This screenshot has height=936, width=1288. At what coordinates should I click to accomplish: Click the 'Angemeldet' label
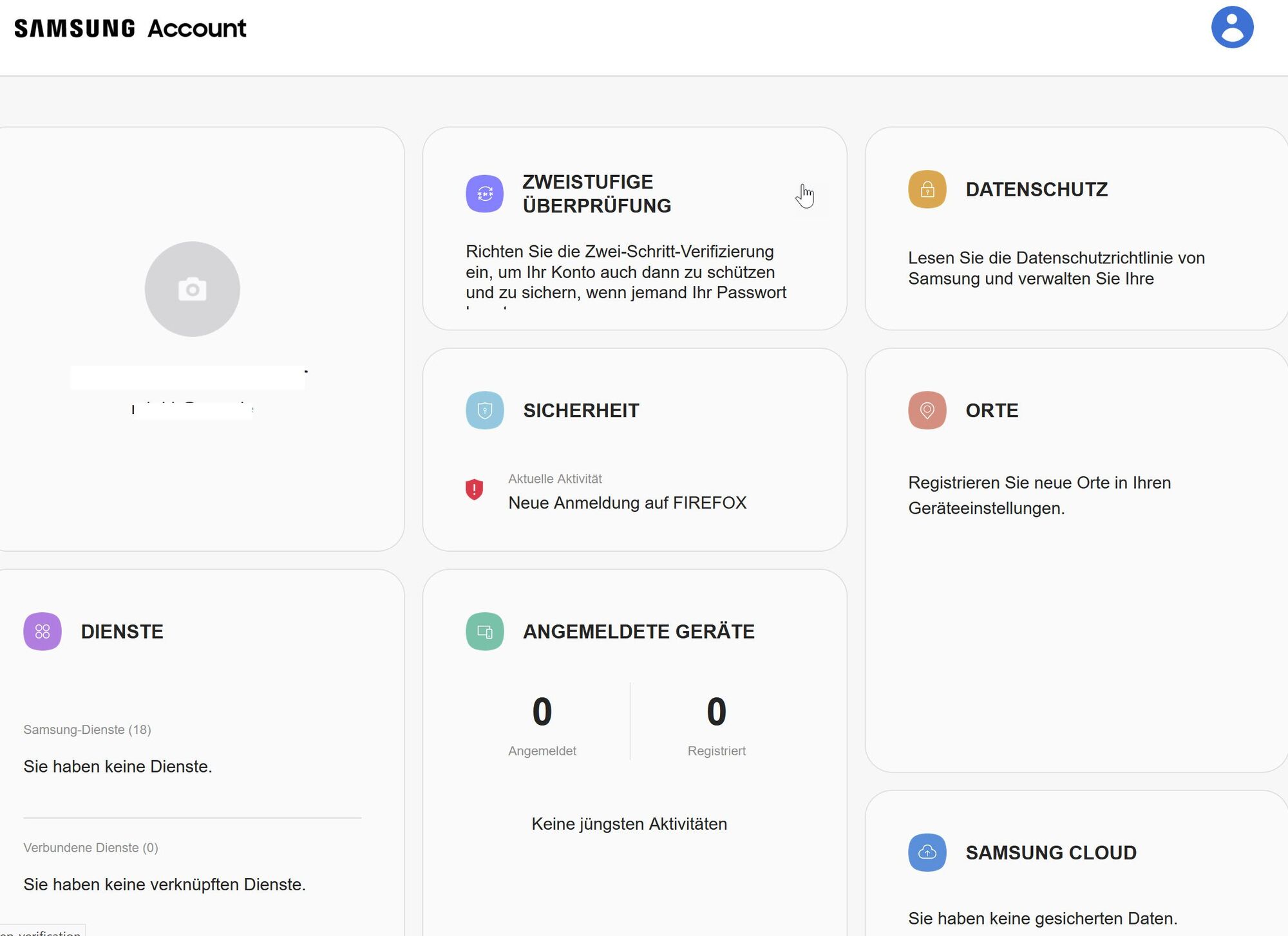coord(542,751)
